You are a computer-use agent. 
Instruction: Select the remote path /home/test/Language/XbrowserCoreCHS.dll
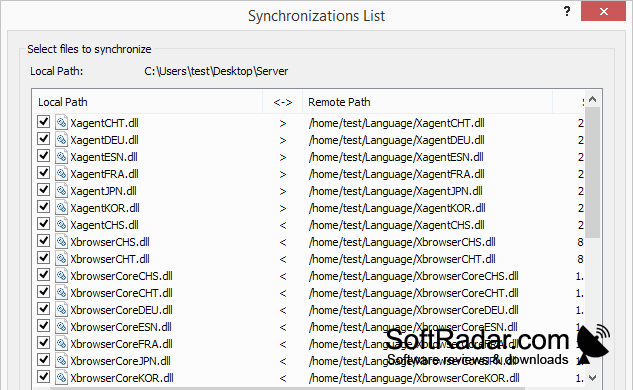[413, 276]
